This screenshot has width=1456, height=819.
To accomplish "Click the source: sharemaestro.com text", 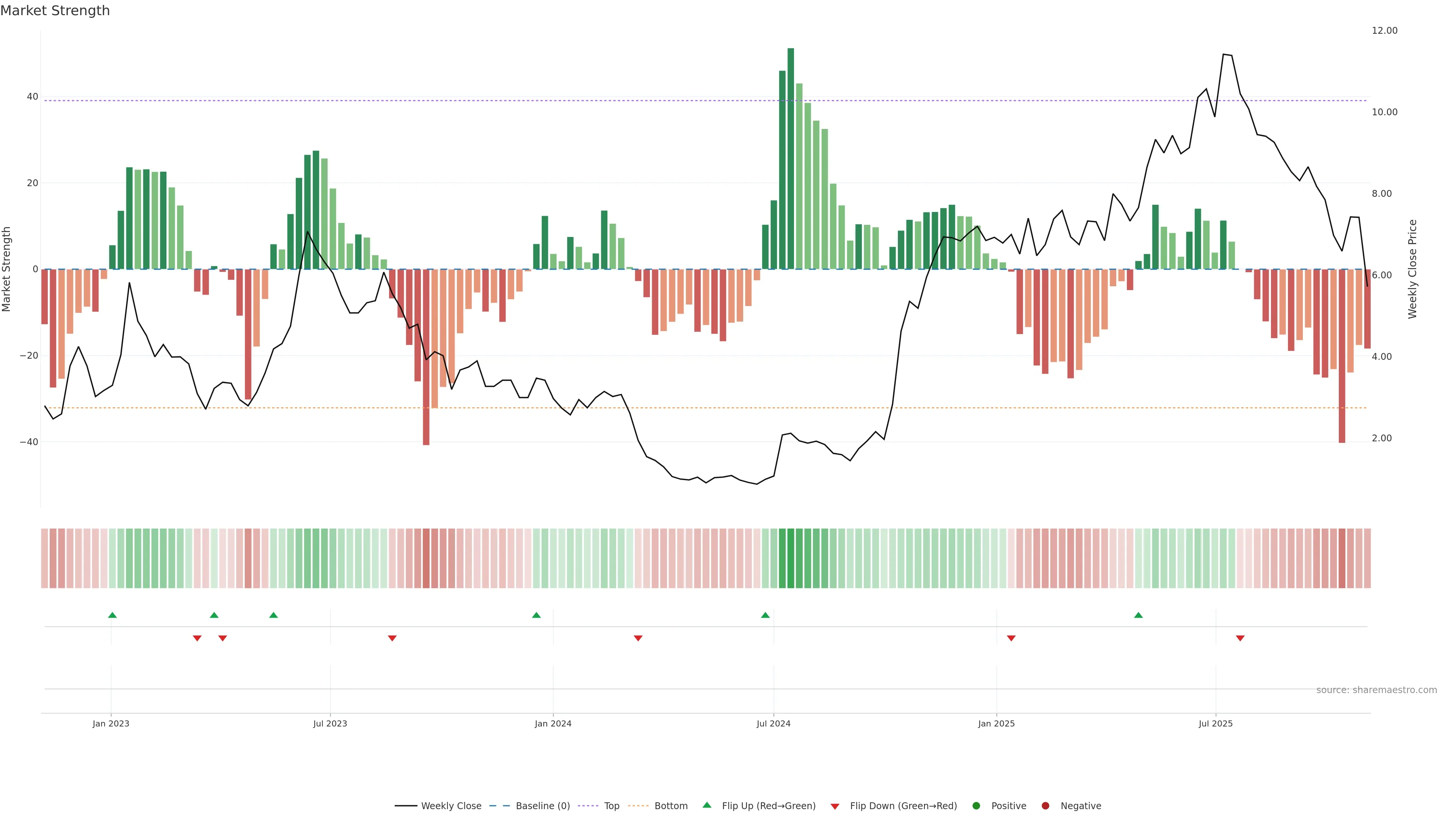I will click(1376, 690).
